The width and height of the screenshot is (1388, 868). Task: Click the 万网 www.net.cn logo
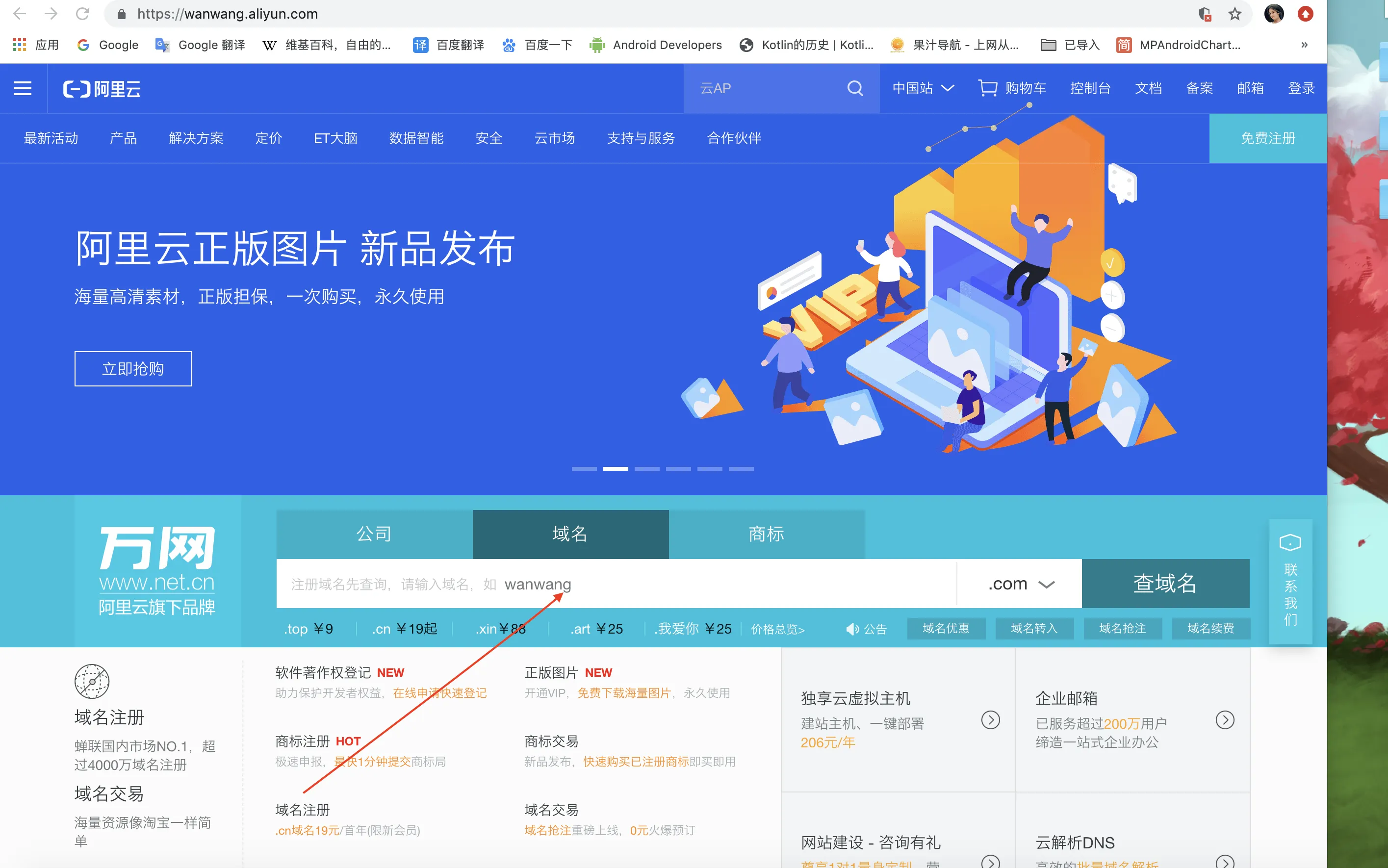coord(157,571)
